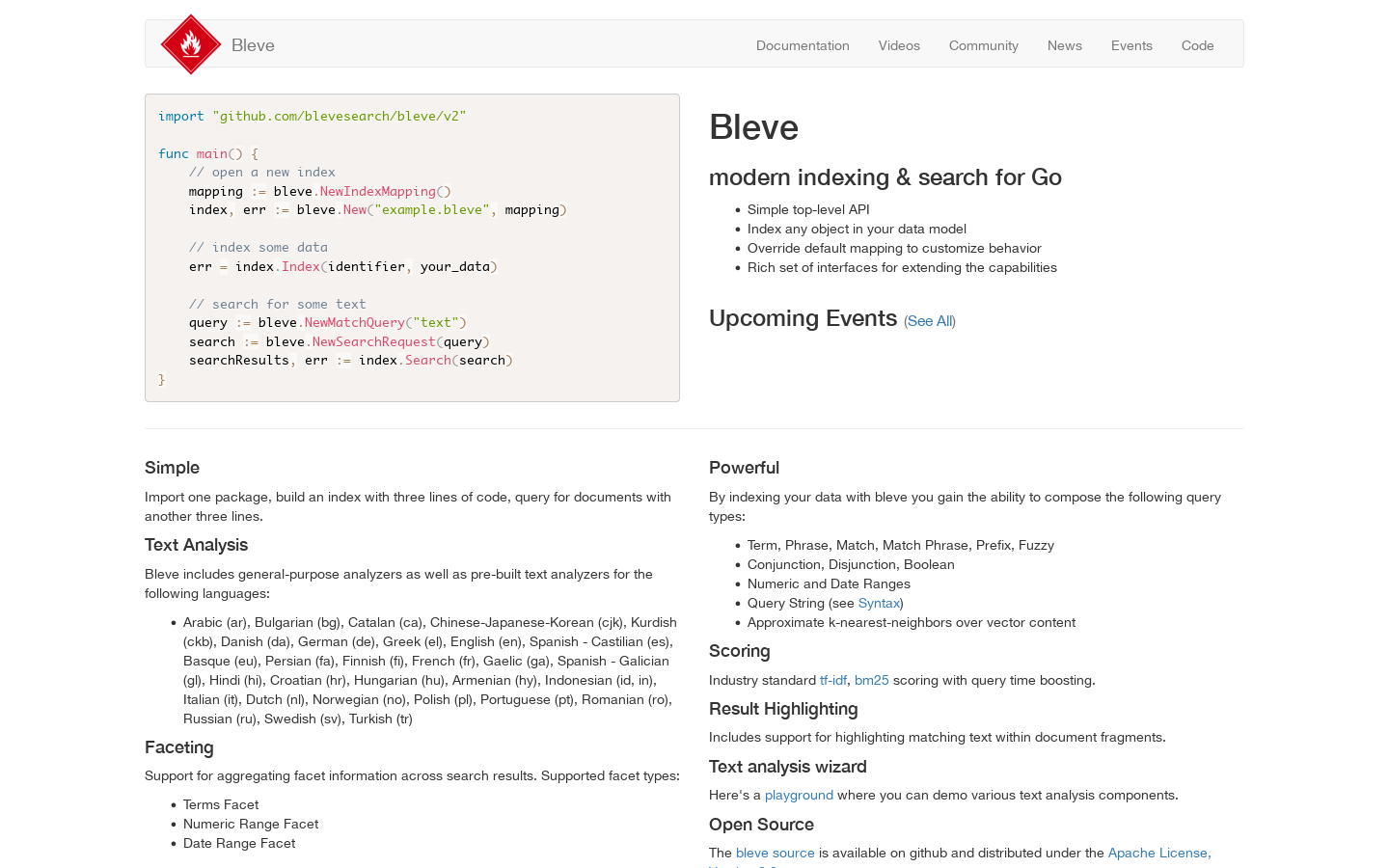Click the Text analysis wizard heading

coord(788,767)
